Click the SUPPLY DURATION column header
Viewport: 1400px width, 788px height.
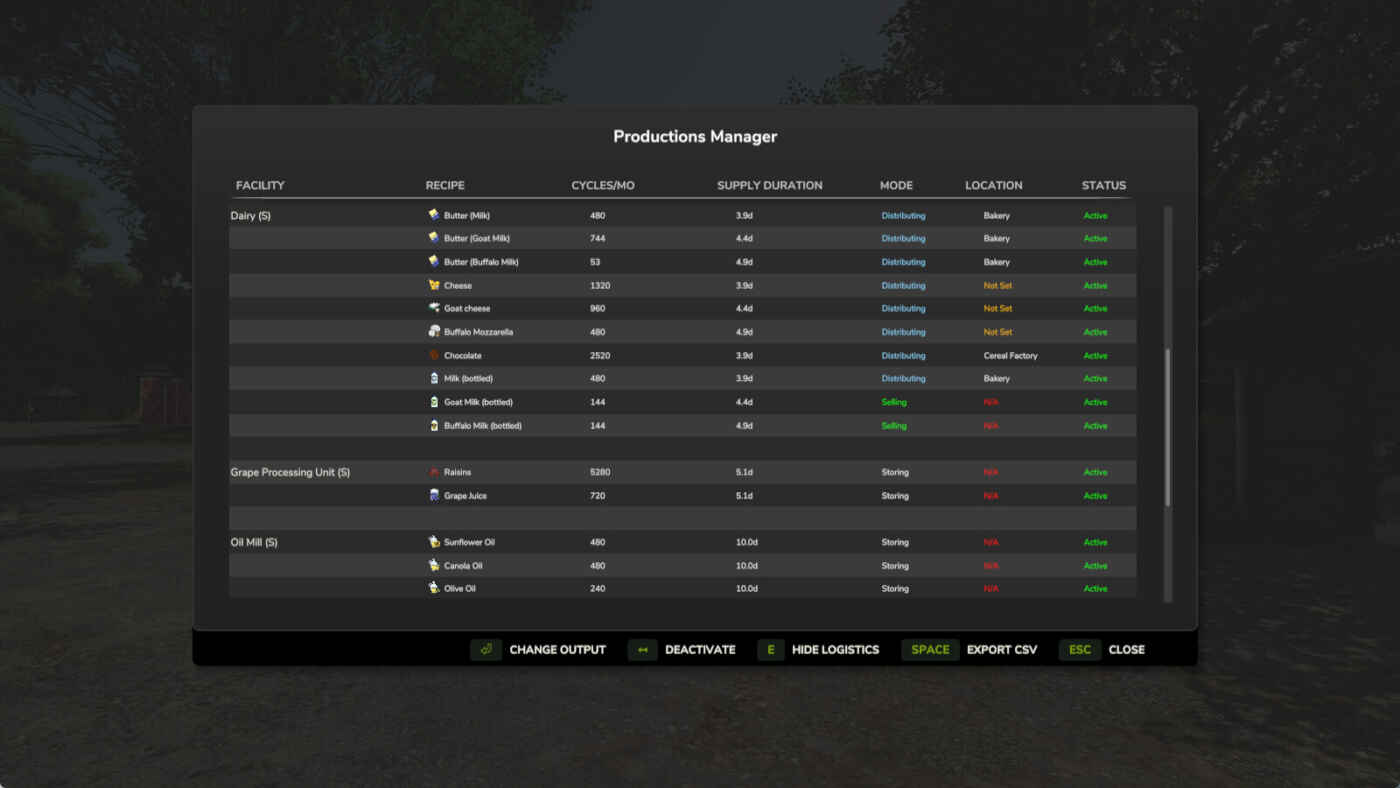pyautogui.click(x=769, y=185)
